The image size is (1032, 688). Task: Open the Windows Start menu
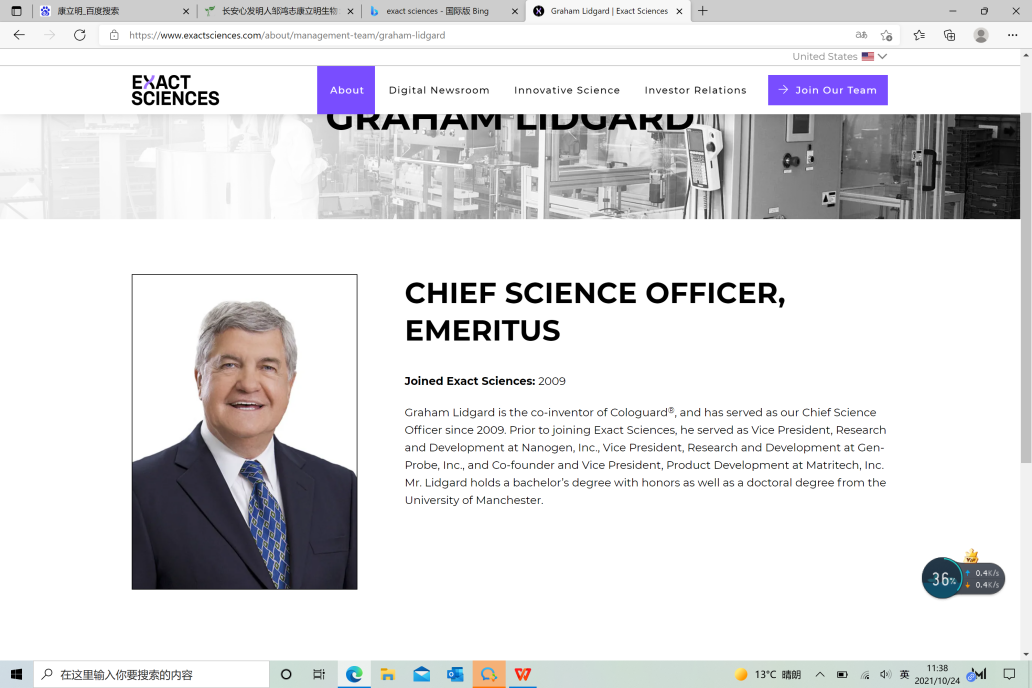(16, 674)
